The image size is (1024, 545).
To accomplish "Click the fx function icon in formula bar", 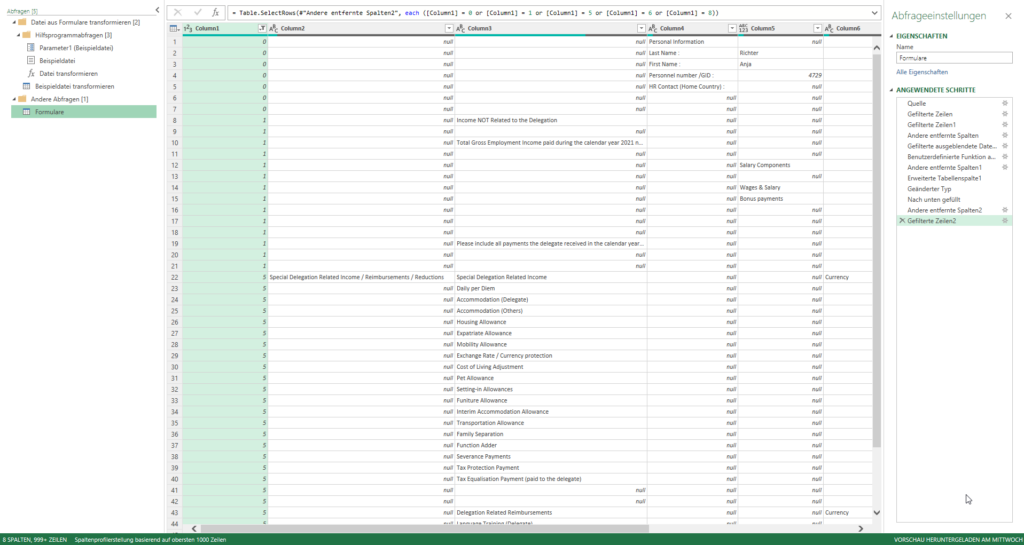I will pos(215,12).
